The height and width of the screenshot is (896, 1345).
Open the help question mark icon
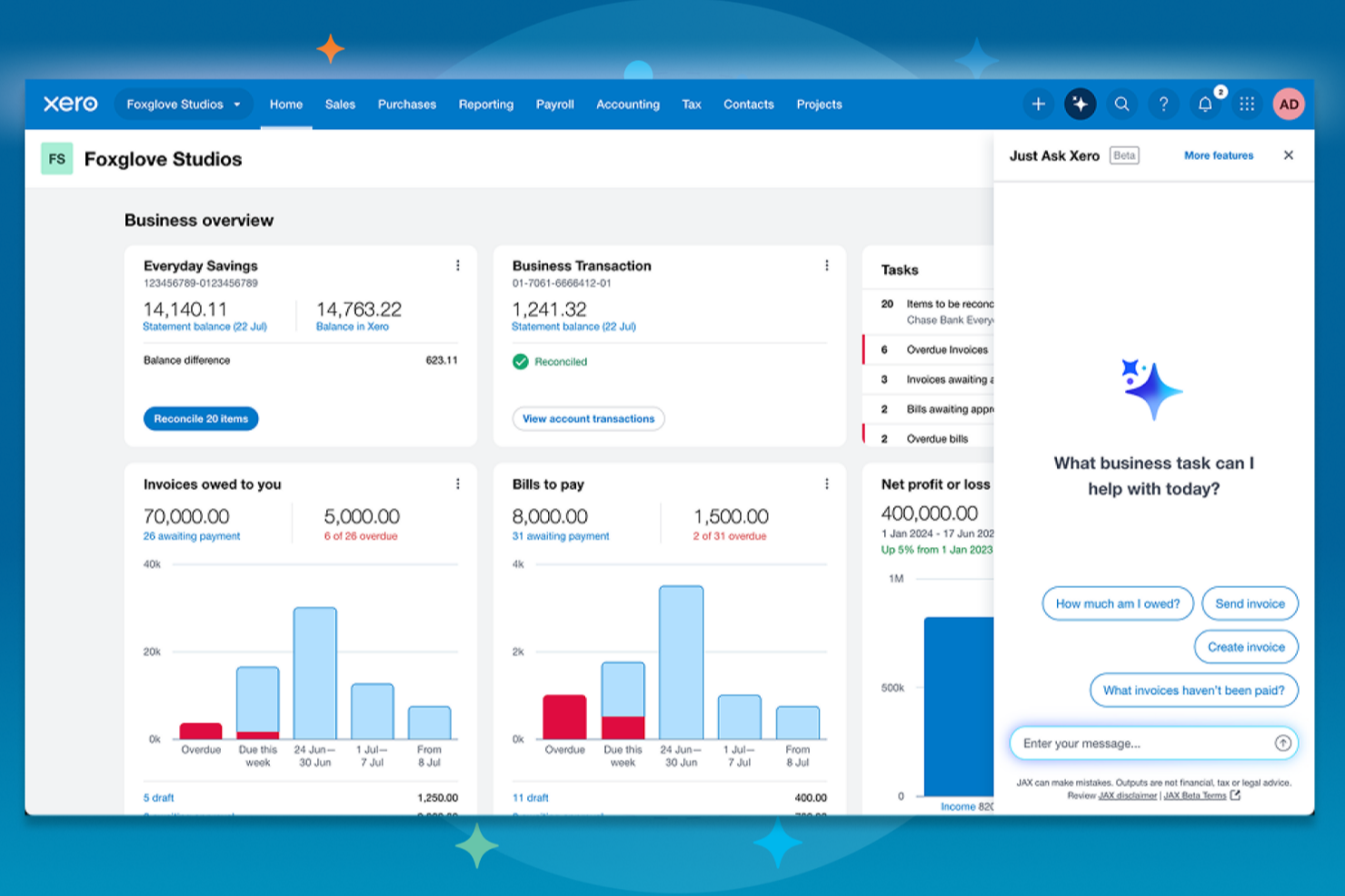pos(1163,104)
